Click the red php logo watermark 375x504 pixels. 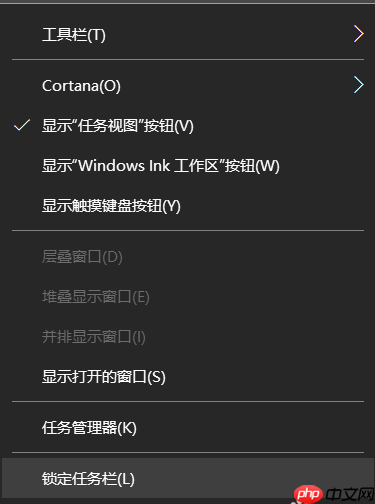tap(308, 494)
